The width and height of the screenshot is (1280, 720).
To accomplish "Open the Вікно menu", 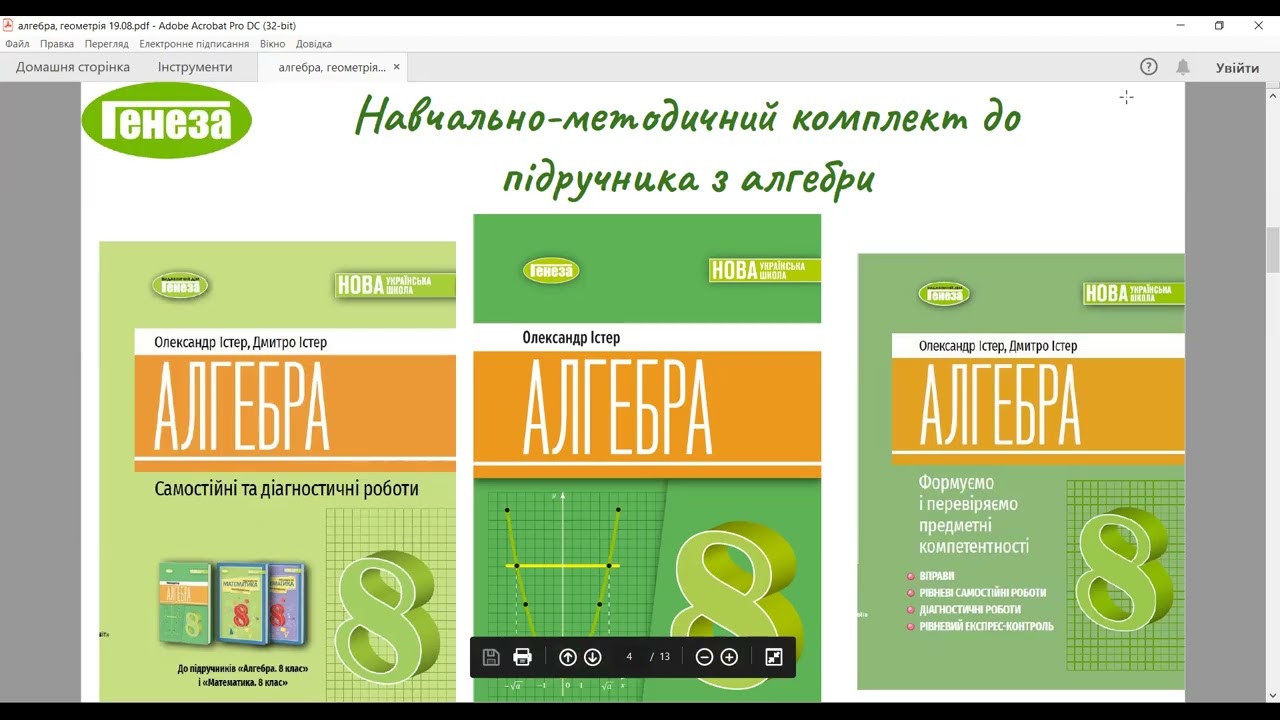I will pyautogui.click(x=272, y=44).
